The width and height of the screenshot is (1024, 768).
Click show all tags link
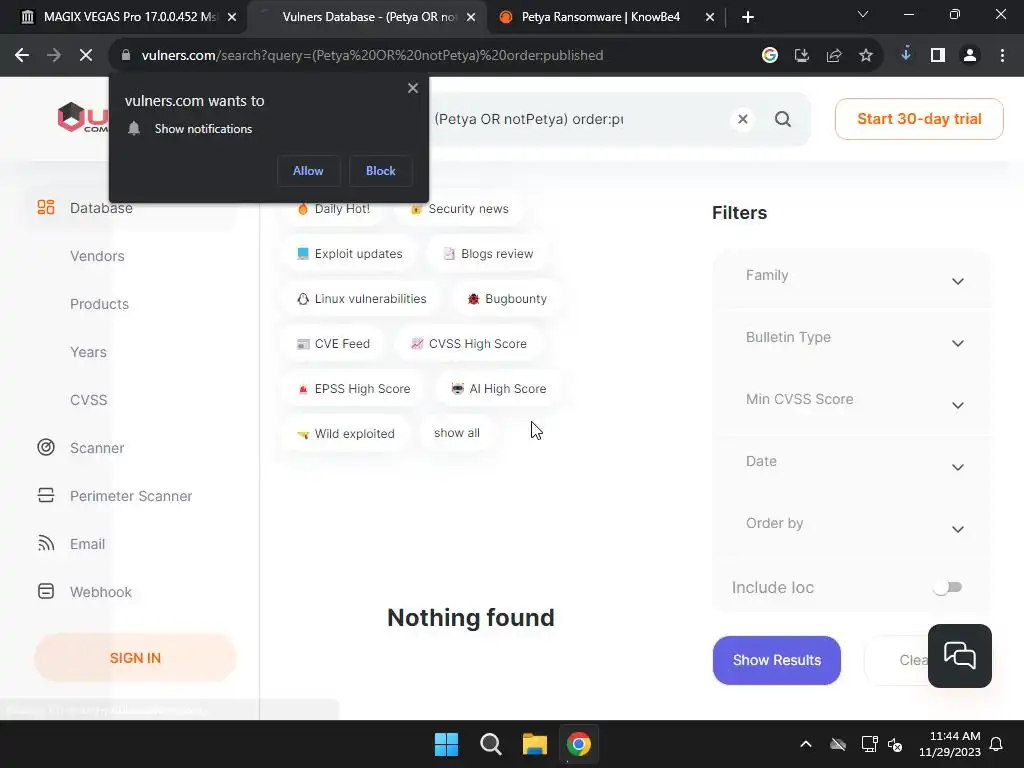click(x=457, y=433)
